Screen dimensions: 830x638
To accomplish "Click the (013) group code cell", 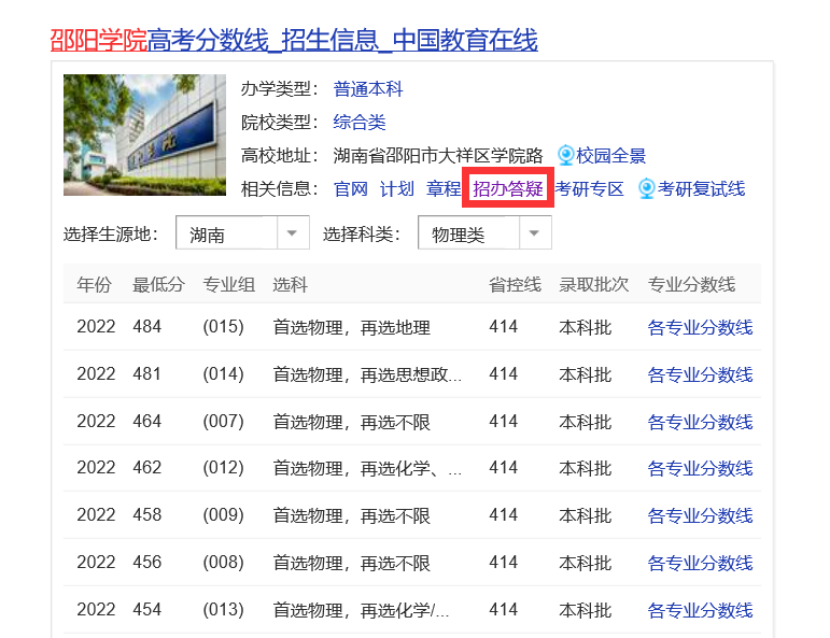I will pos(223,609).
